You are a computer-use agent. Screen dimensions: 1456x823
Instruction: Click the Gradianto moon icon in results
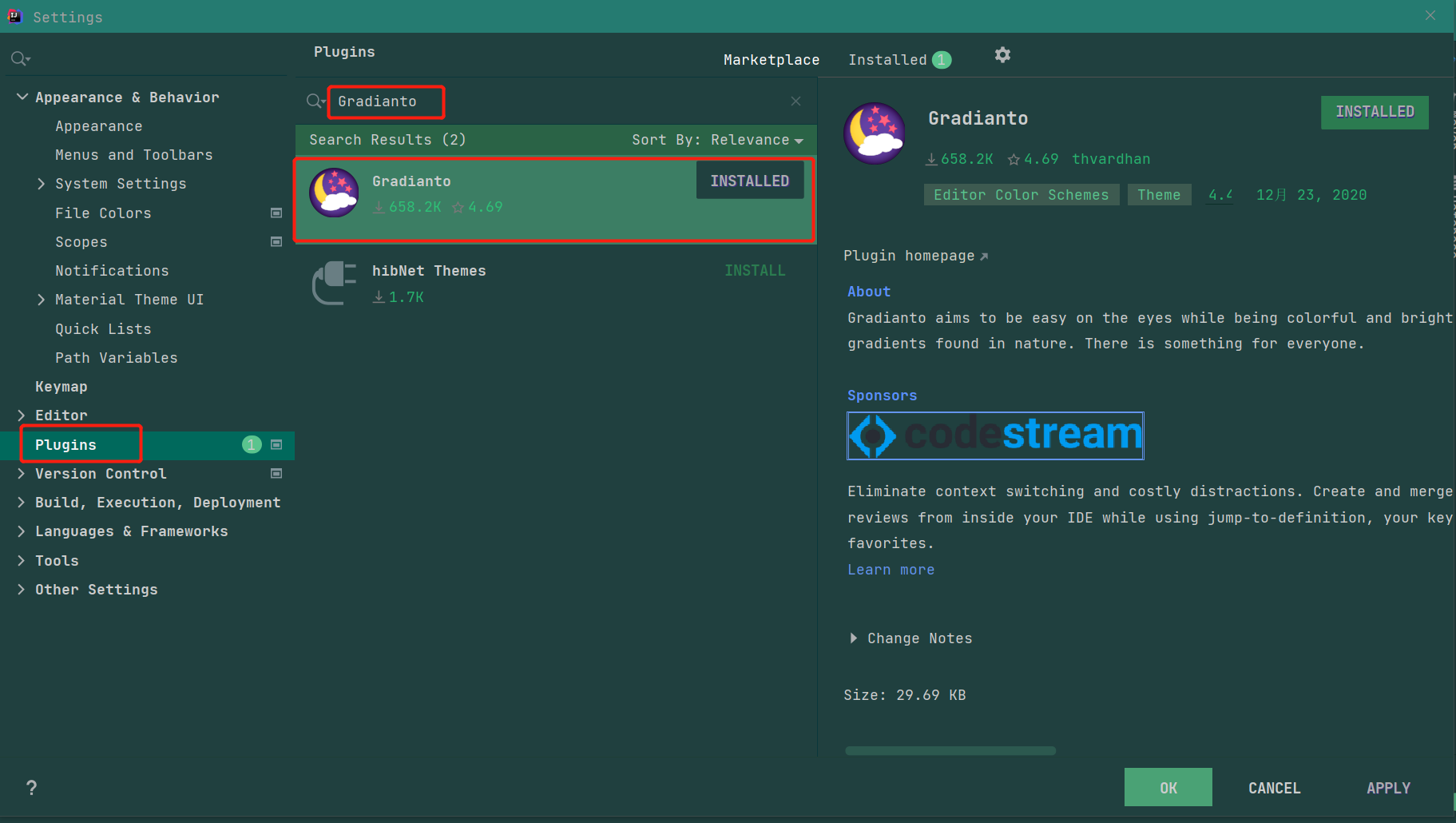pyautogui.click(x=334, y=193)
